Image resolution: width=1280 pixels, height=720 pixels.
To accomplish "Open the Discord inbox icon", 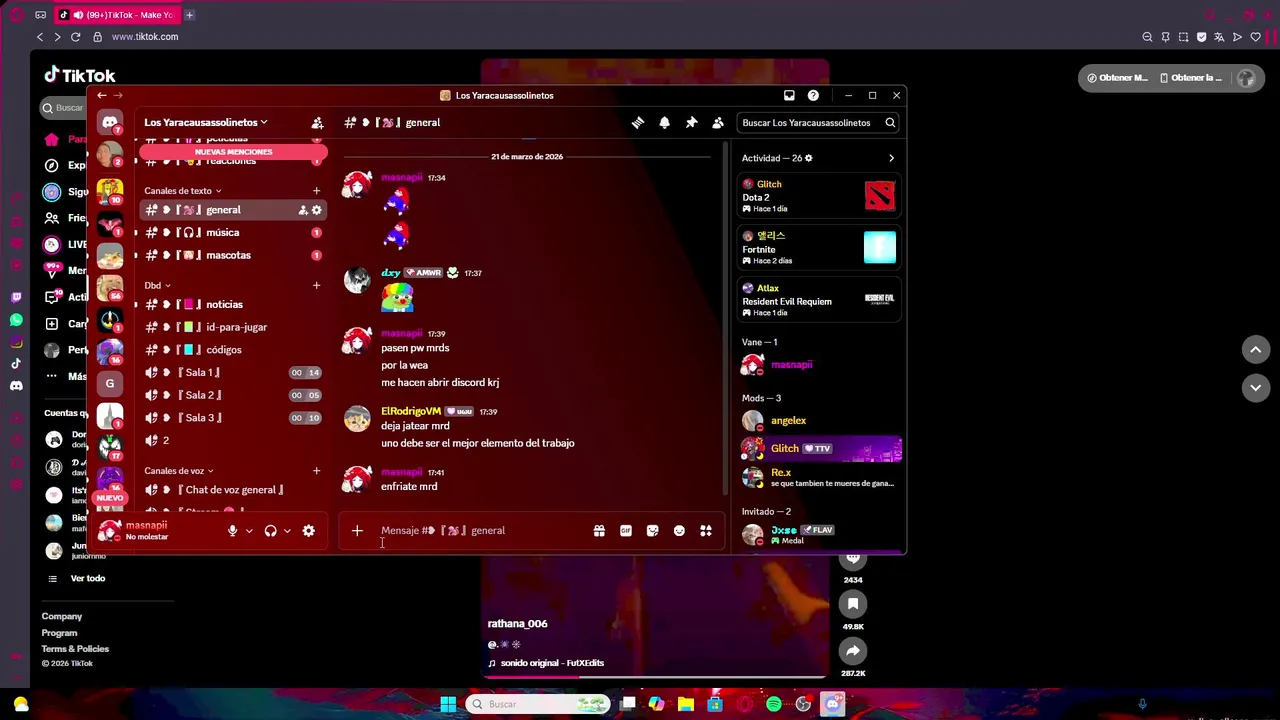I will 789,95.
